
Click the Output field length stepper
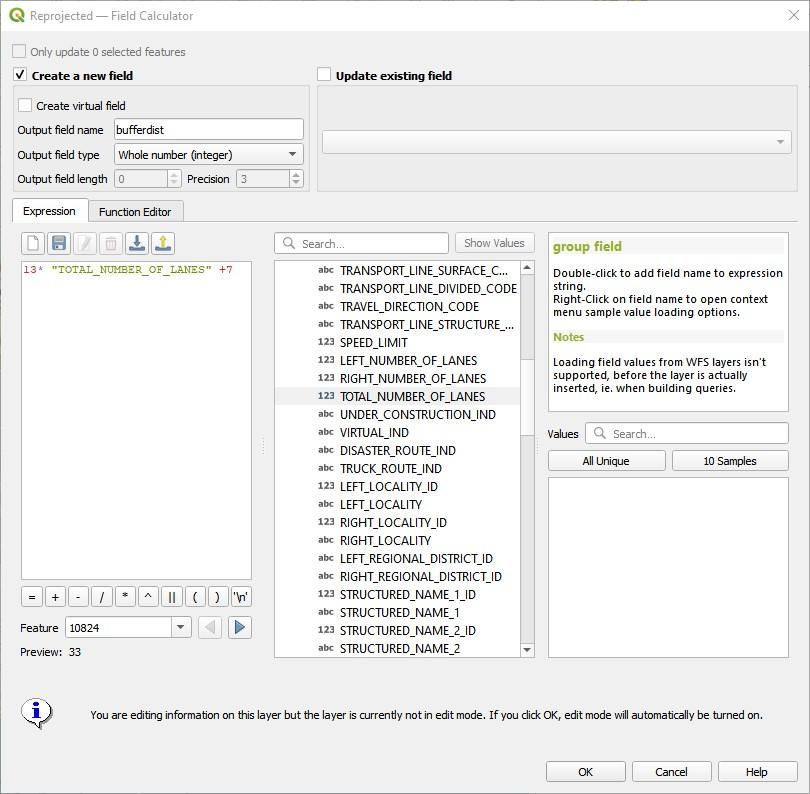174,179
